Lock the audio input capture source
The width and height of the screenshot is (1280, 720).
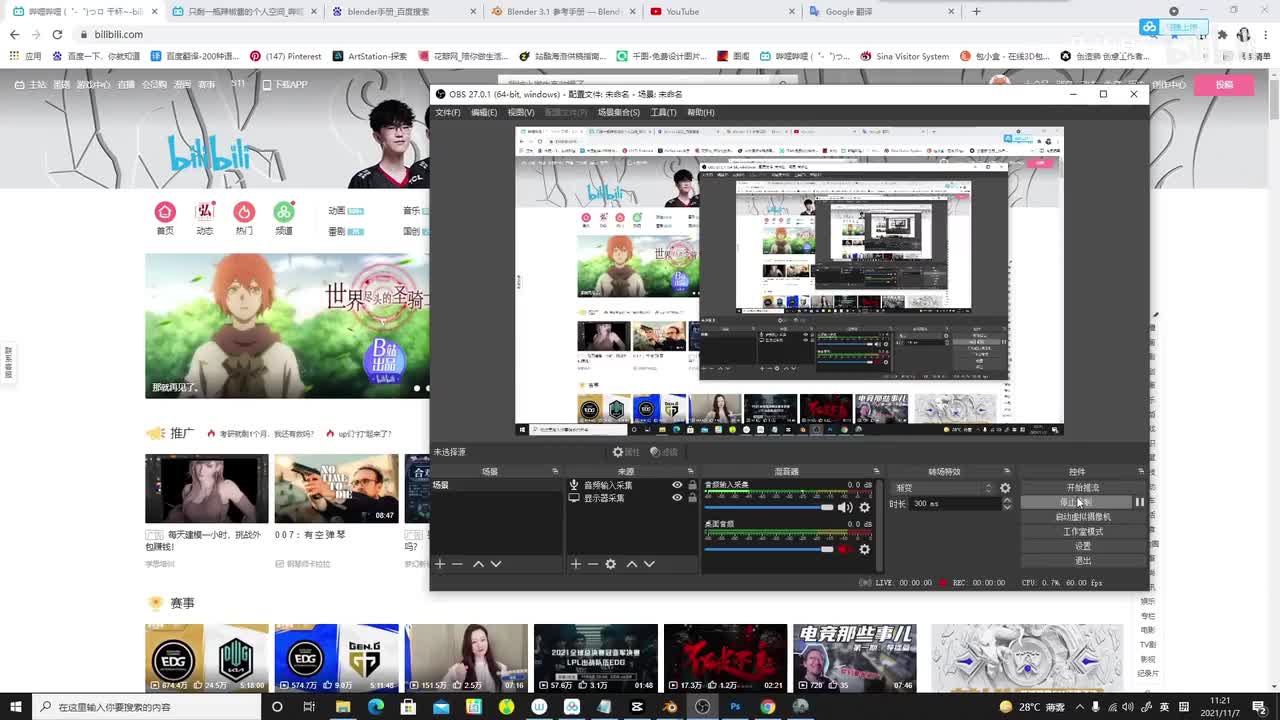(692, 485)
